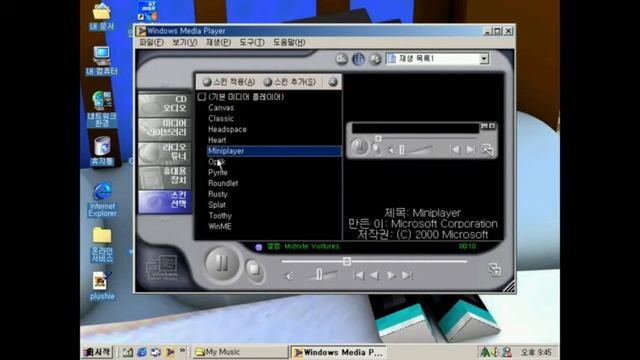Click Windows Media P... taskbar button

click(x=338, y=352)
